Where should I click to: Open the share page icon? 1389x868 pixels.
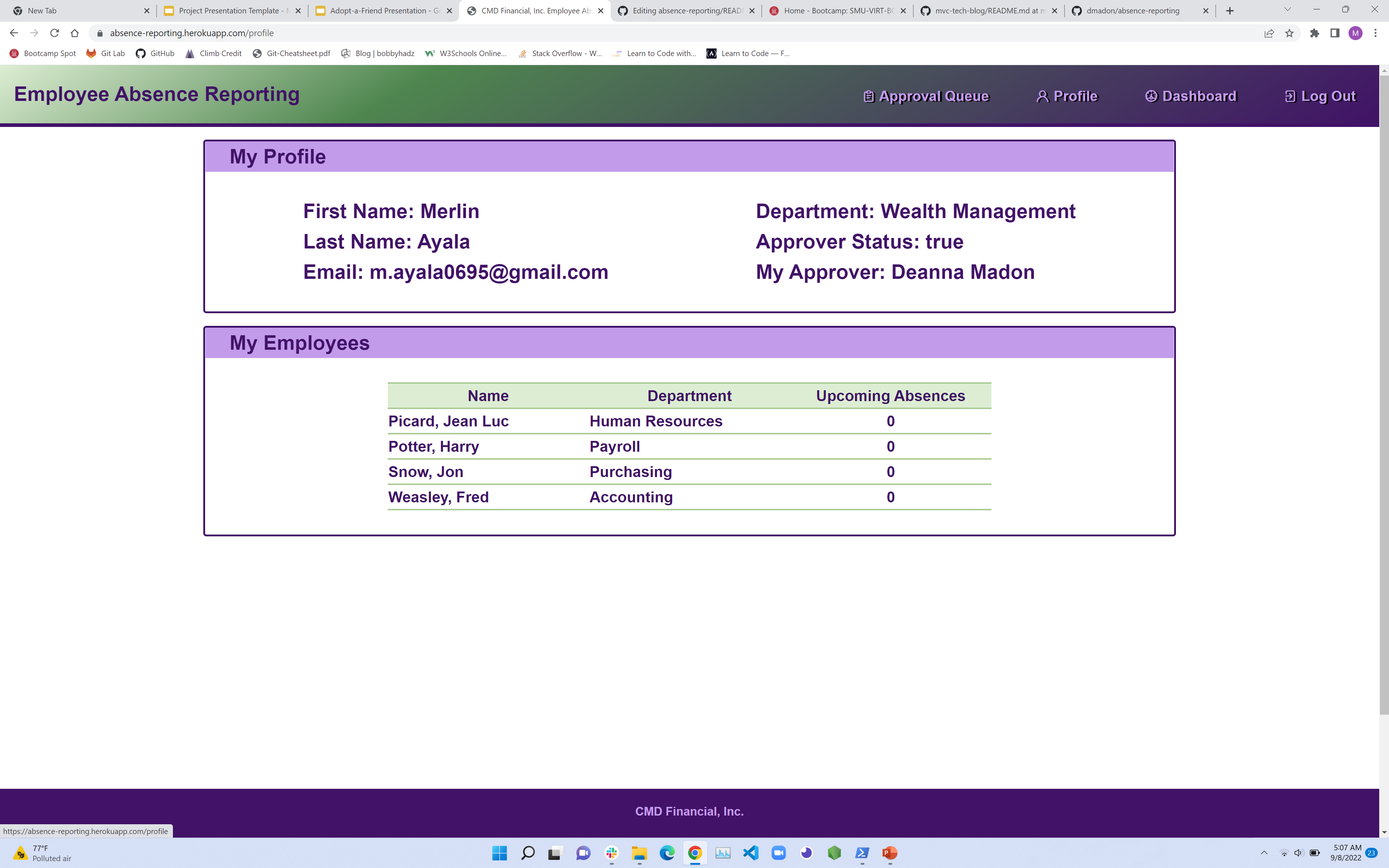click(x=1269, y=33)
